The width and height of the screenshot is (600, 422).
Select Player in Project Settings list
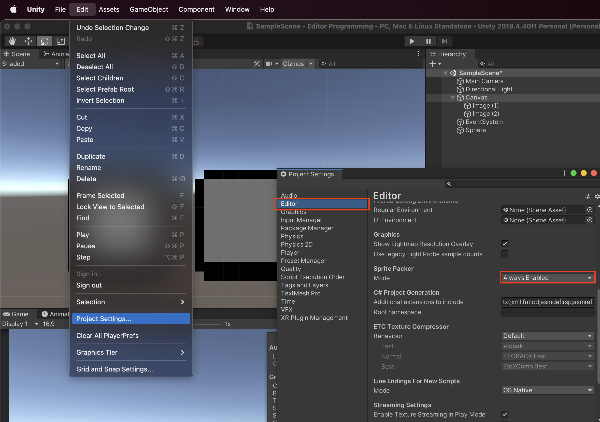point(290,253)
